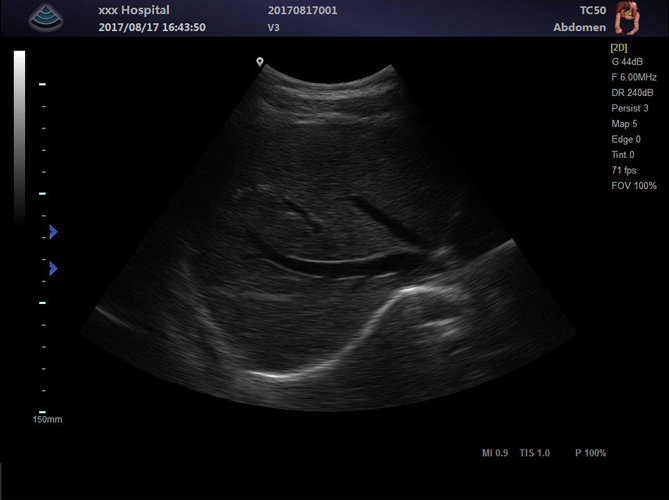Click the 150mm depth label
Viewport: 669px width, 500px height.
[x=47, y=419]
